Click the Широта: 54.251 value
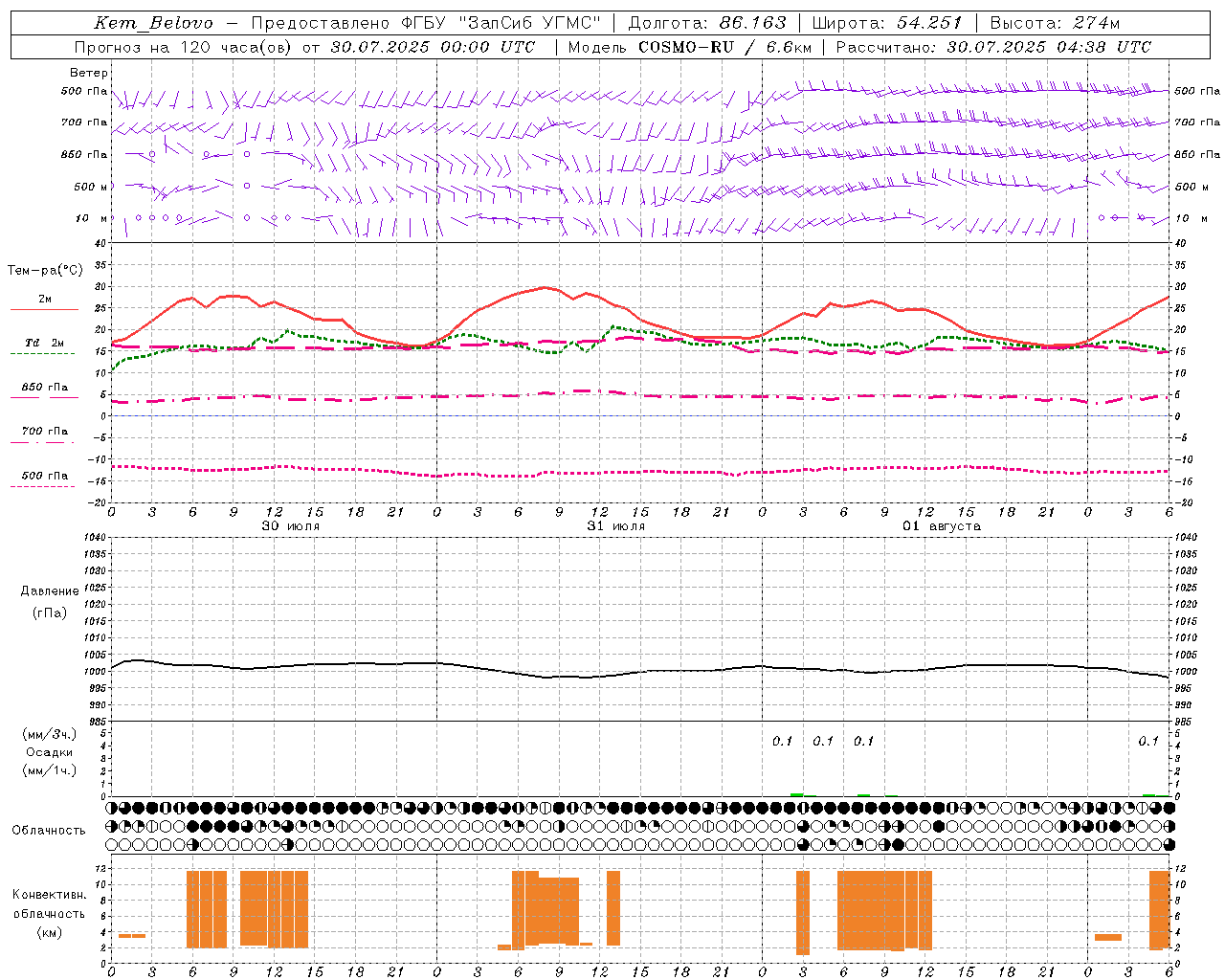The height and width of the screenshot is (980, 1225). click(x=886, y=23)
